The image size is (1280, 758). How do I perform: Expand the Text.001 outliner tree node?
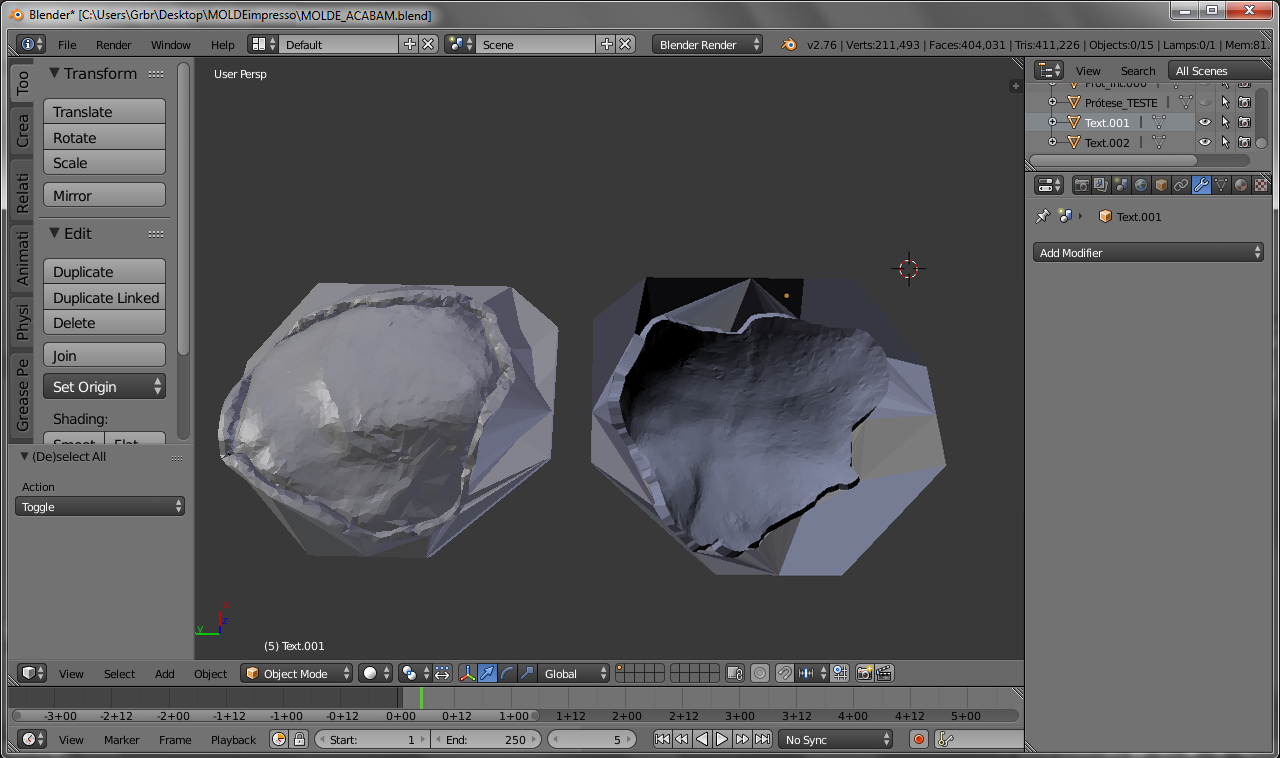click(x=1052, y=122)
